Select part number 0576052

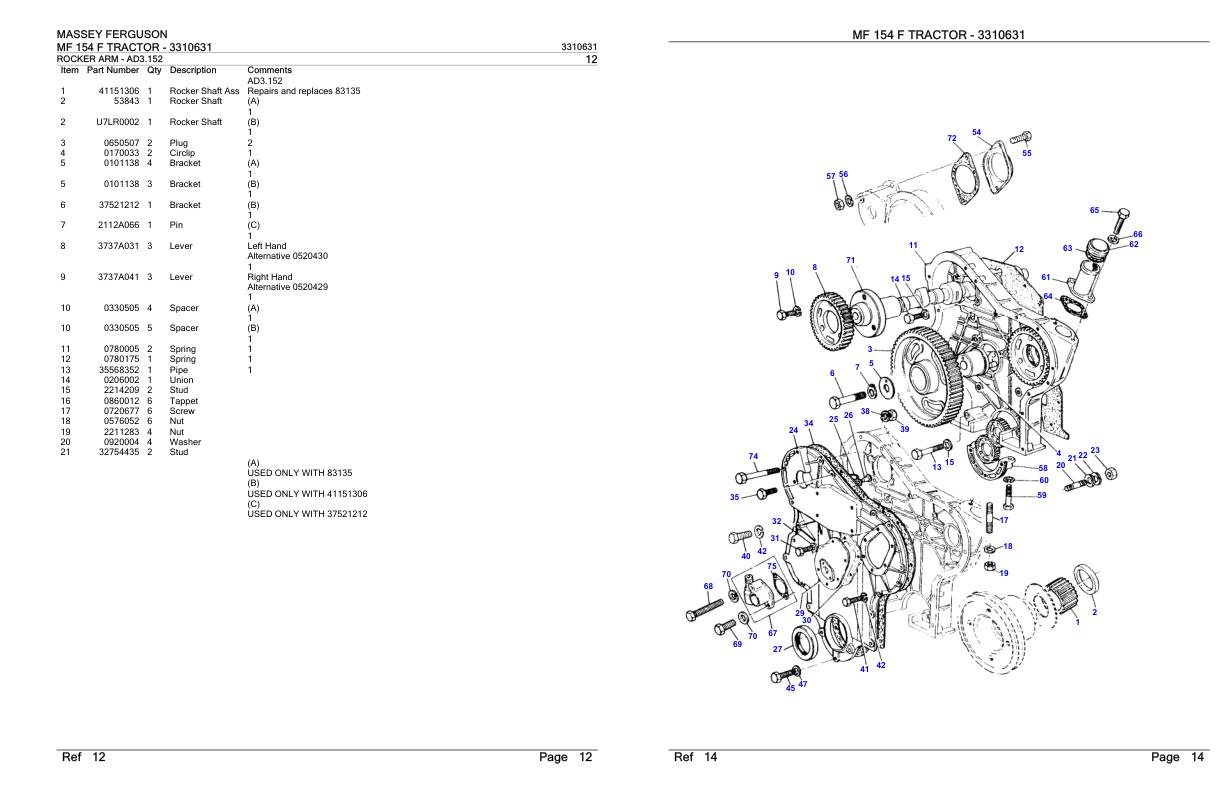122,421
